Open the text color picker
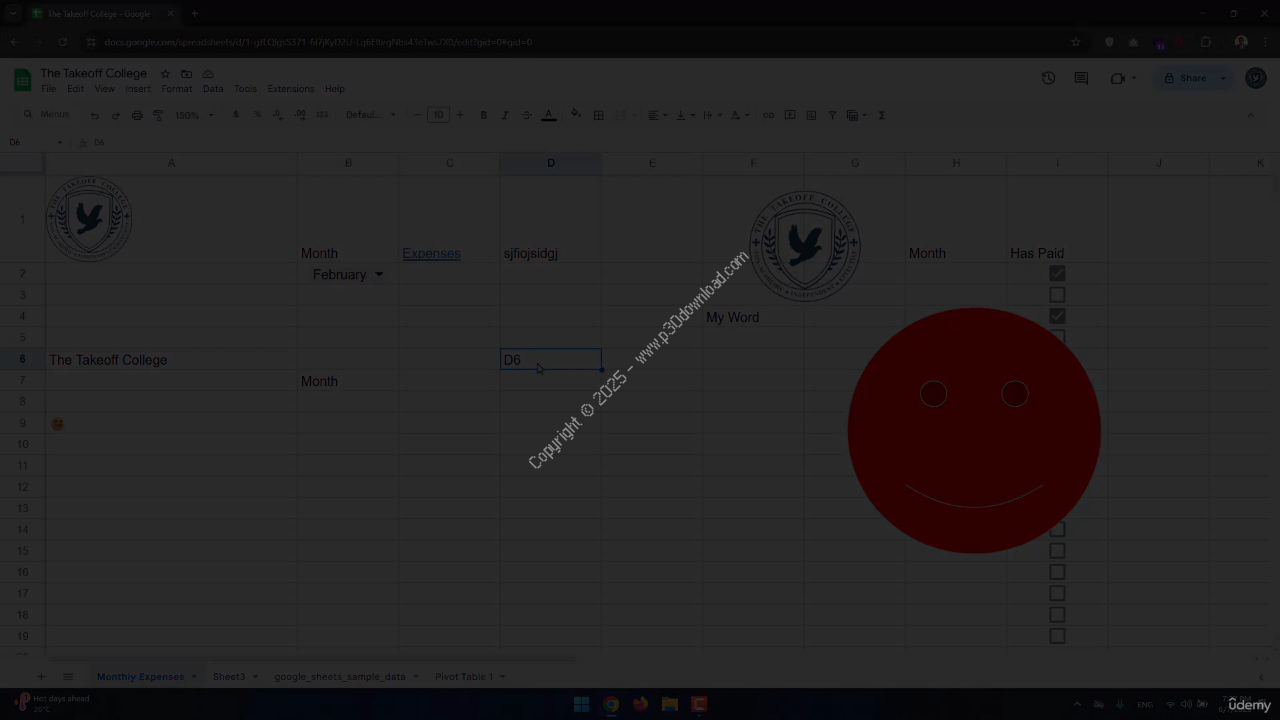Viewport: 1280px width, 720px height. [548, 115]
